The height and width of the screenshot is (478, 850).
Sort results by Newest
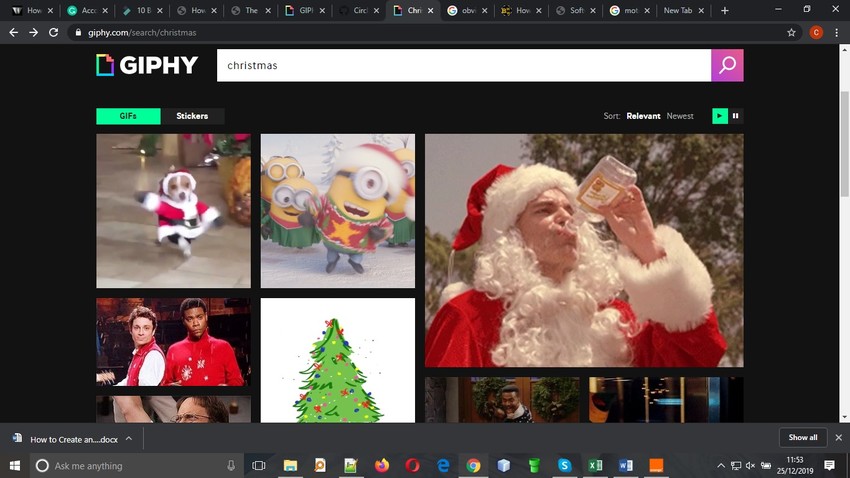pyautogui.click(x=680, y=116)
